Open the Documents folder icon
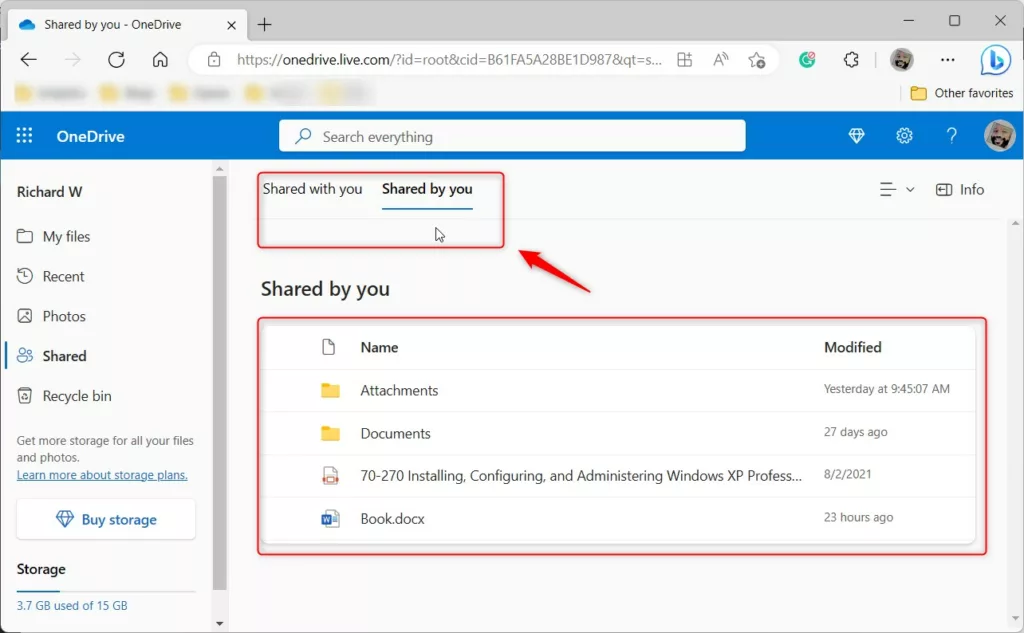Screen dimensions: 1024x633 click(x=330, y=432)
